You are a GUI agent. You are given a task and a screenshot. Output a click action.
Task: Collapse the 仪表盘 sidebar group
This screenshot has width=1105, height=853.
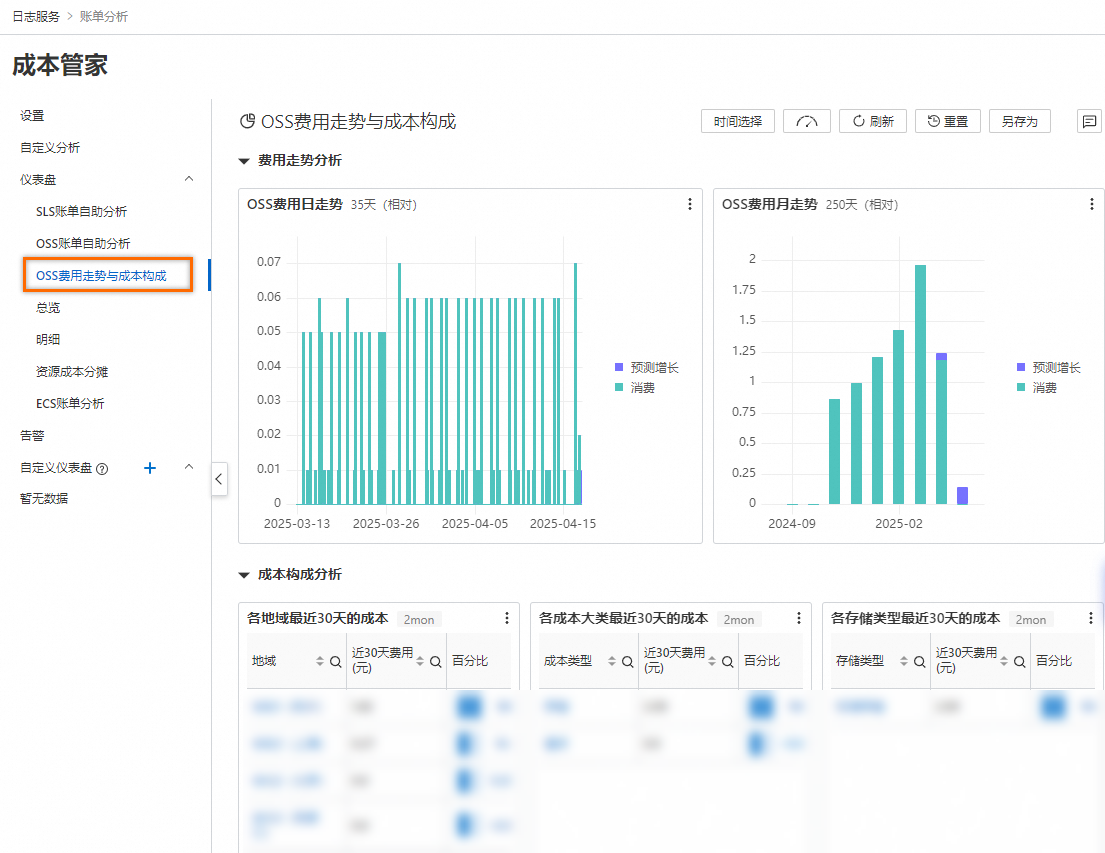tap(189, 179)
